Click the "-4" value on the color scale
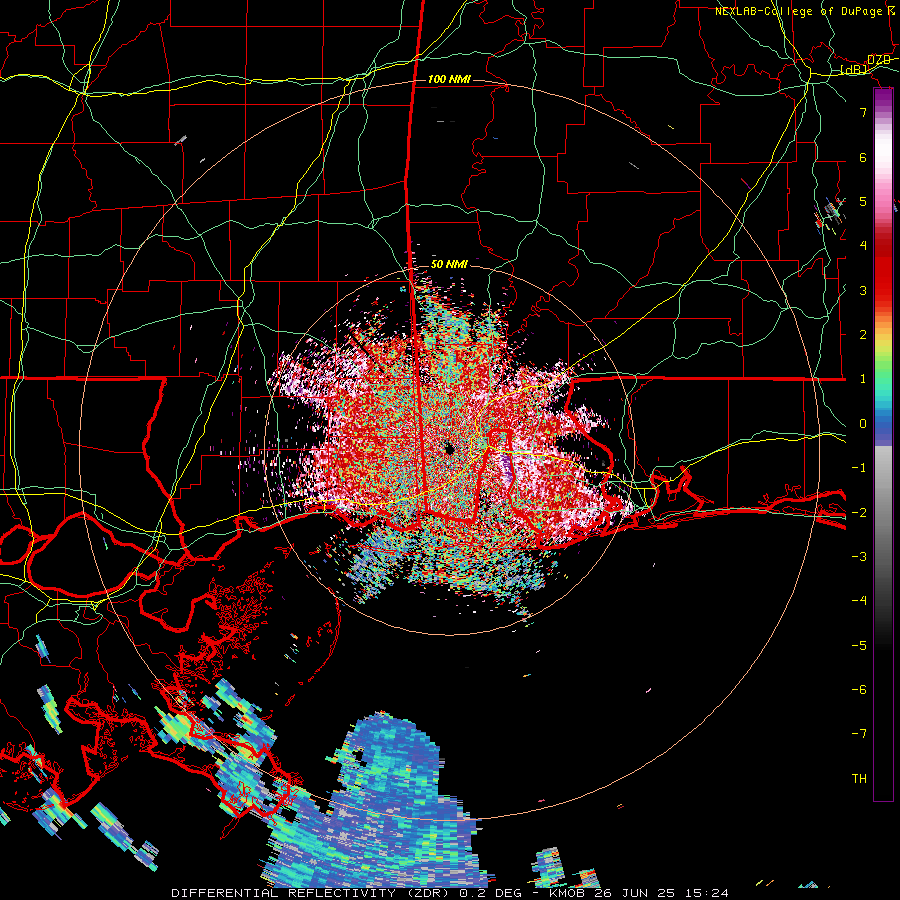This screenshot has height=900, width=900. (x=859, y=601)
